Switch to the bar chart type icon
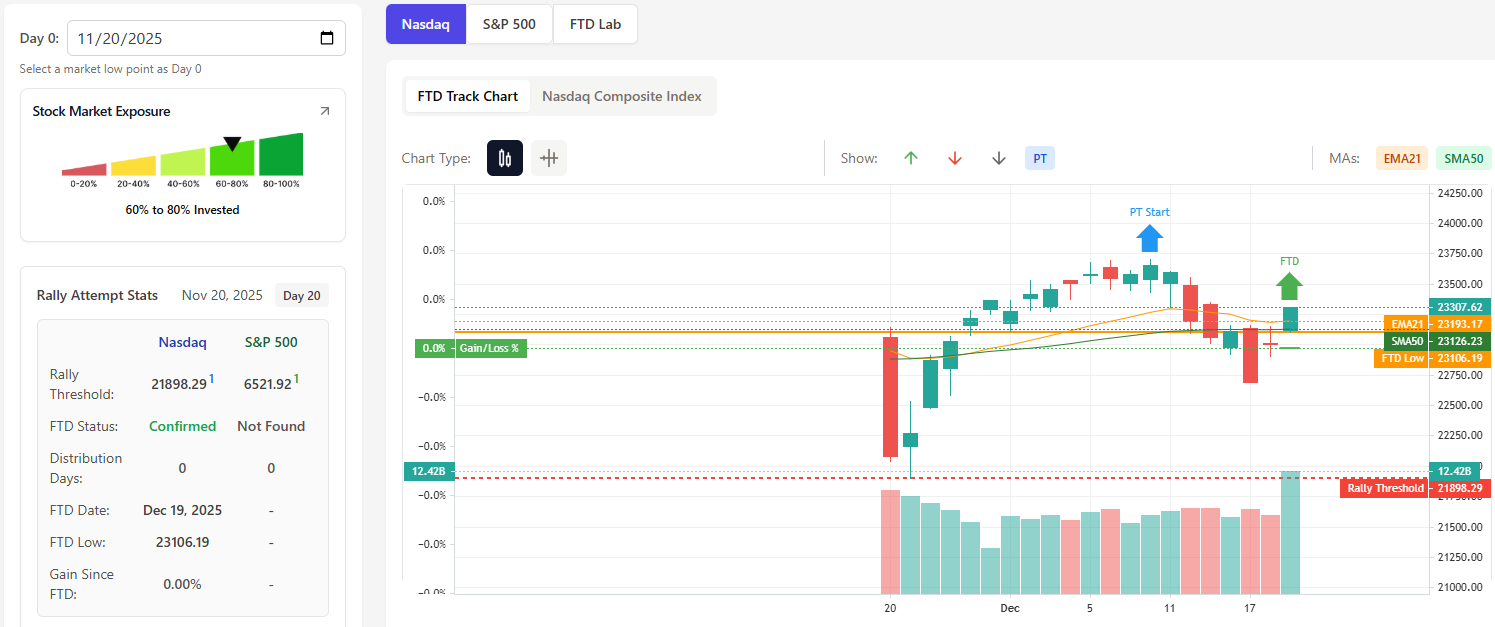This screenshot has width=1495, height=627. click(549, 158)
